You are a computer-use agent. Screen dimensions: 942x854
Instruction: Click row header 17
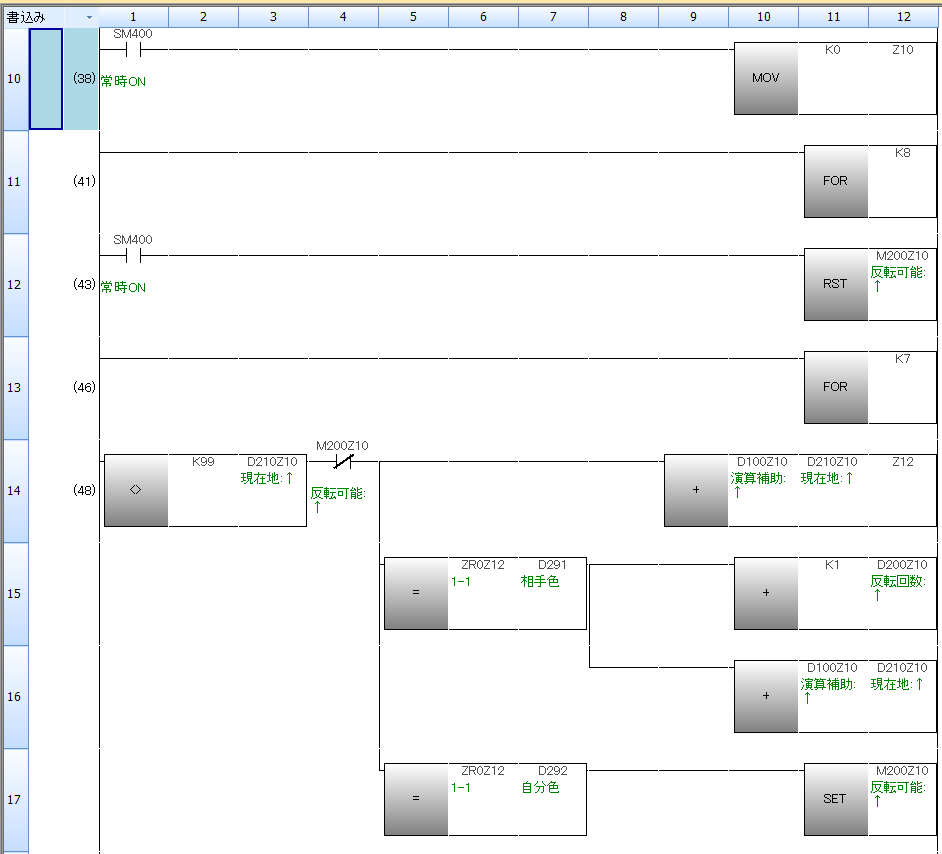(x=14, y=799)
